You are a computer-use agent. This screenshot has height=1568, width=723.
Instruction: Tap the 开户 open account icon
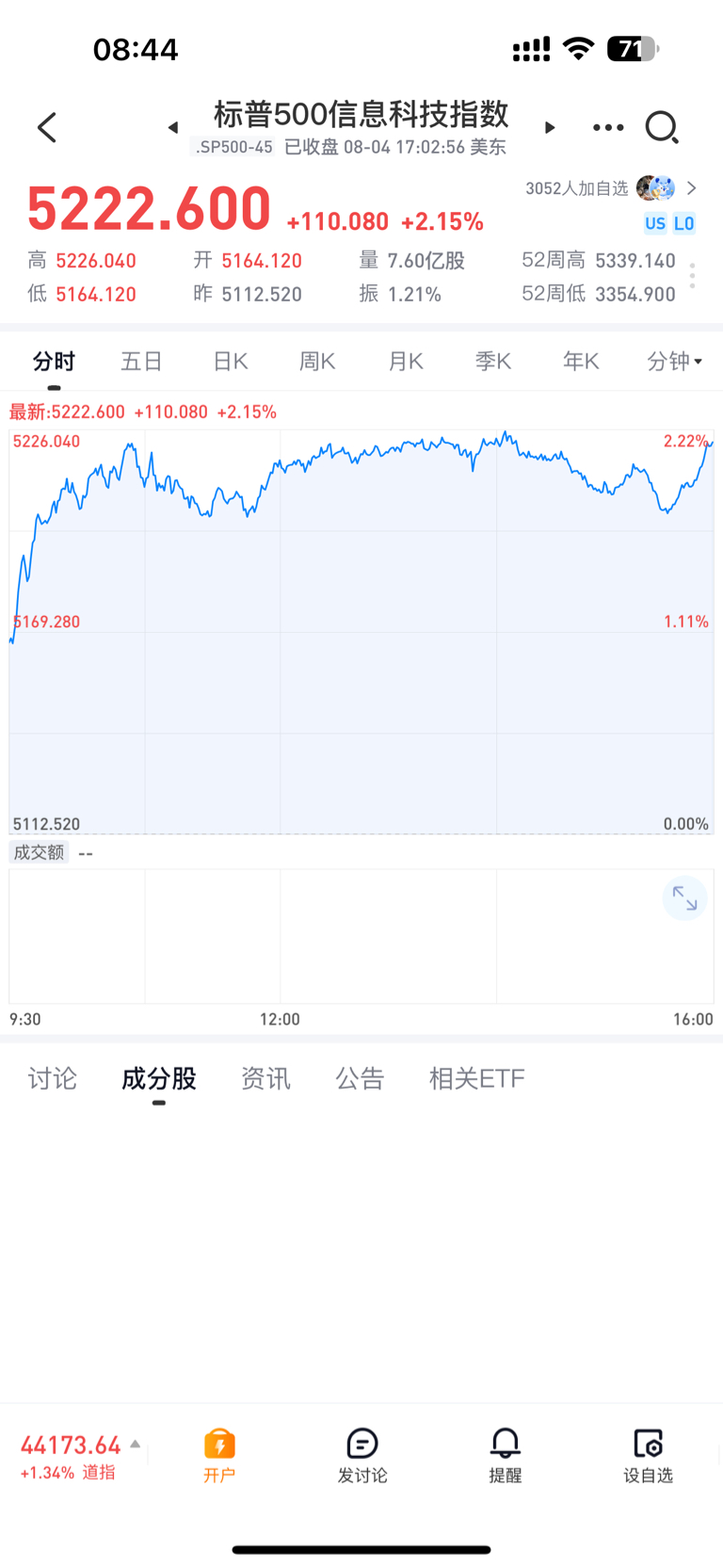pyautogui.click(x=219, y=1455)
